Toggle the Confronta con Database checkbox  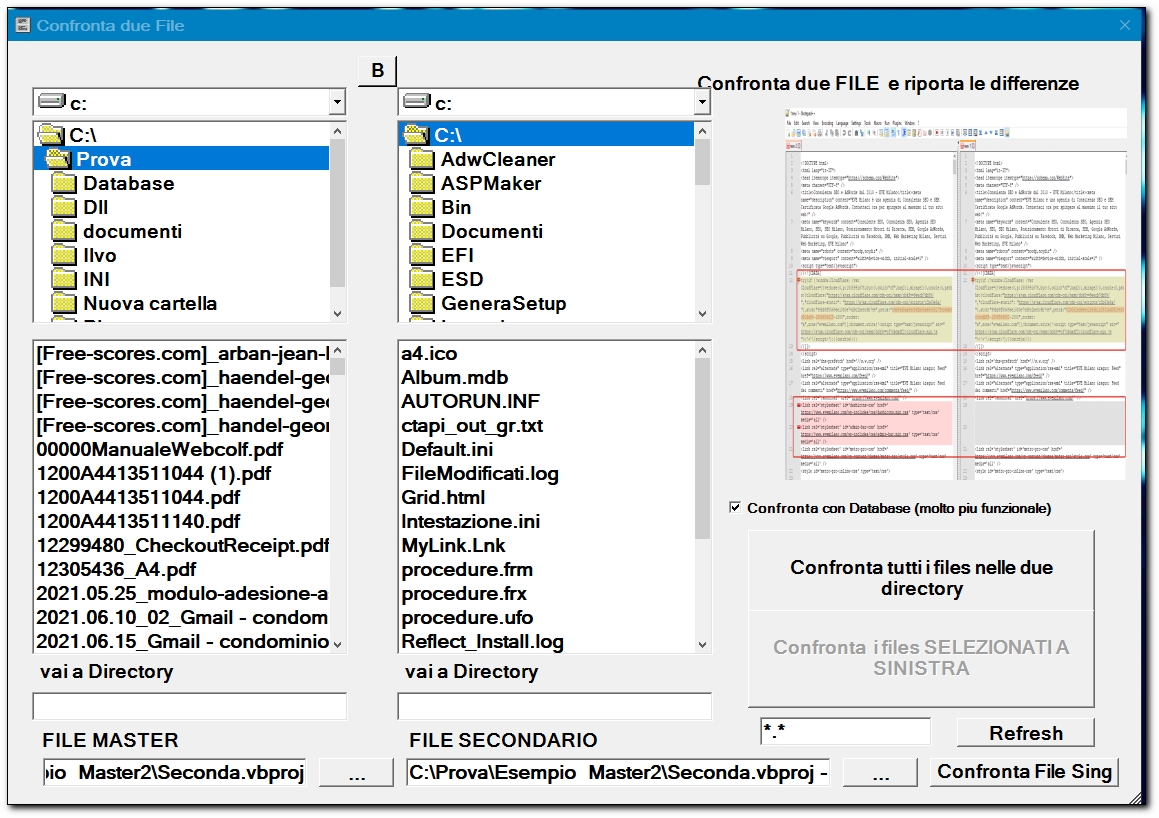pyautogui.click(x=735, y=508)
